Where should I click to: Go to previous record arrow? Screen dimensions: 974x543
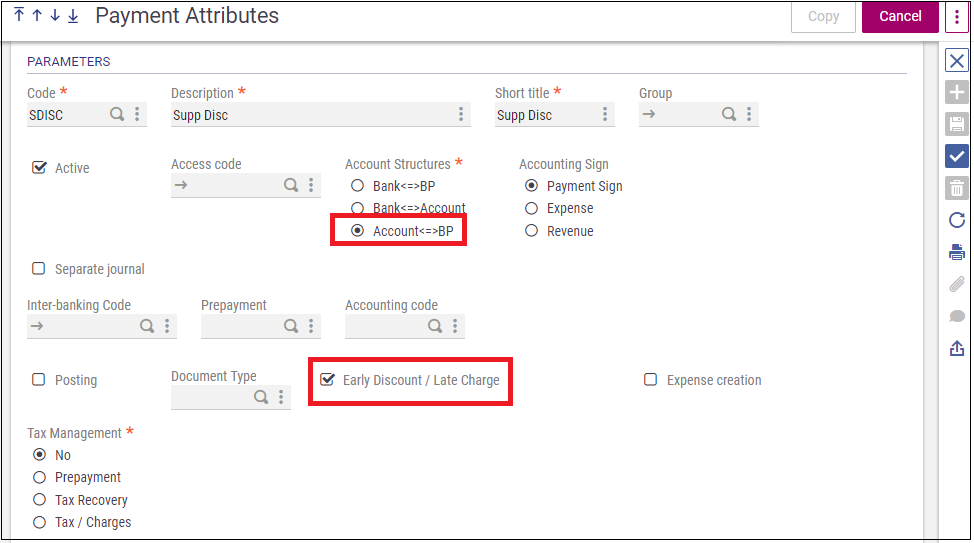(37, 15)
